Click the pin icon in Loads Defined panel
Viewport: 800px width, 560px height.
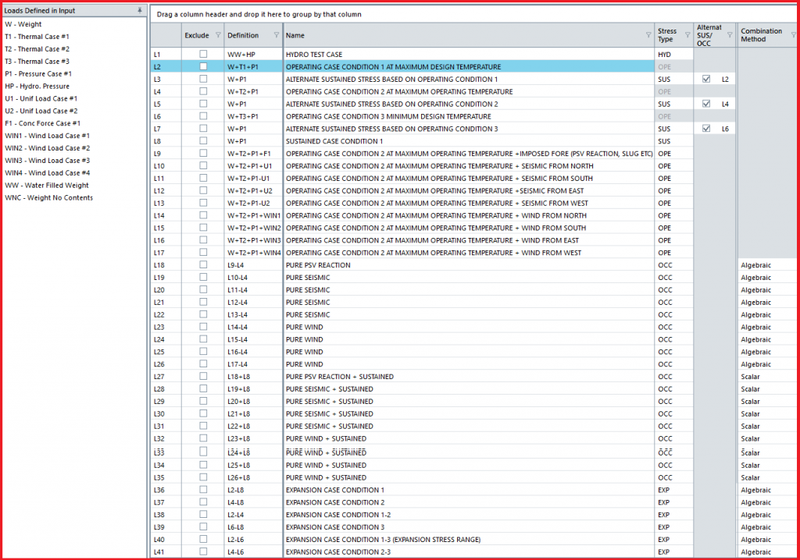(x=139, y=9)
